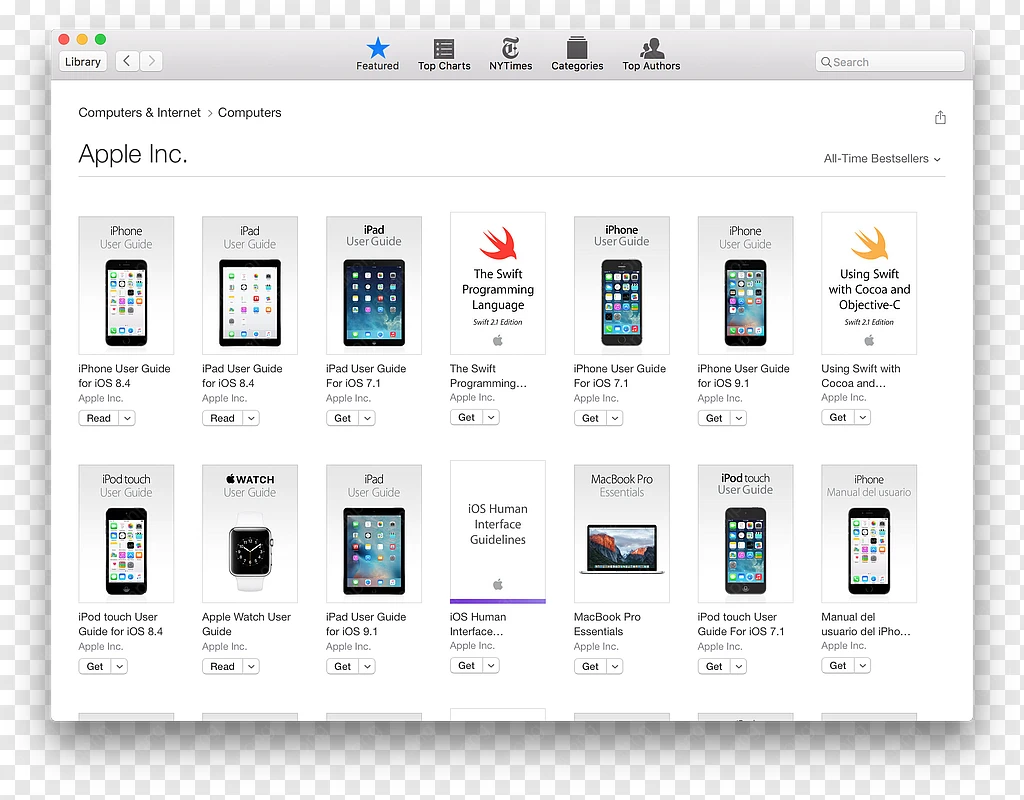Expand arrow beside iPad iOS 8.4 Read
1024x800 pixels.
coord(251,418)
